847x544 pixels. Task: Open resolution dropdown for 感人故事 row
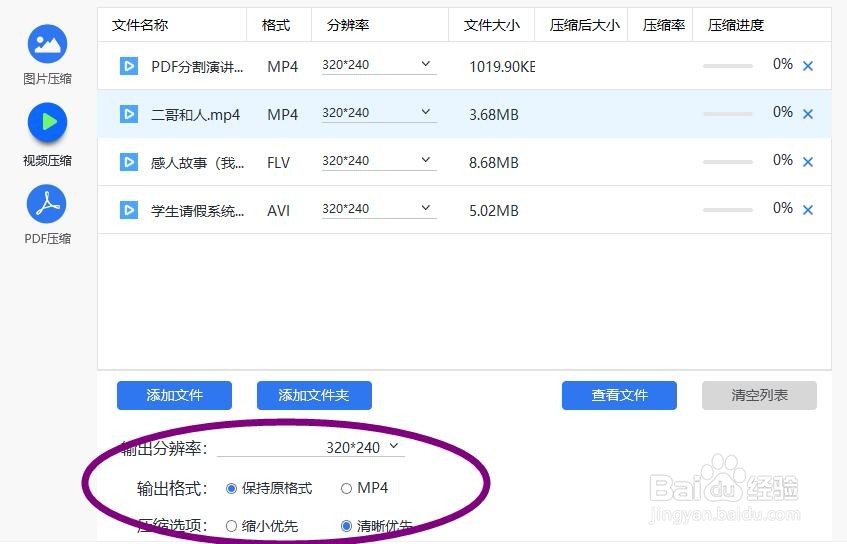click(x=379, y=161)
